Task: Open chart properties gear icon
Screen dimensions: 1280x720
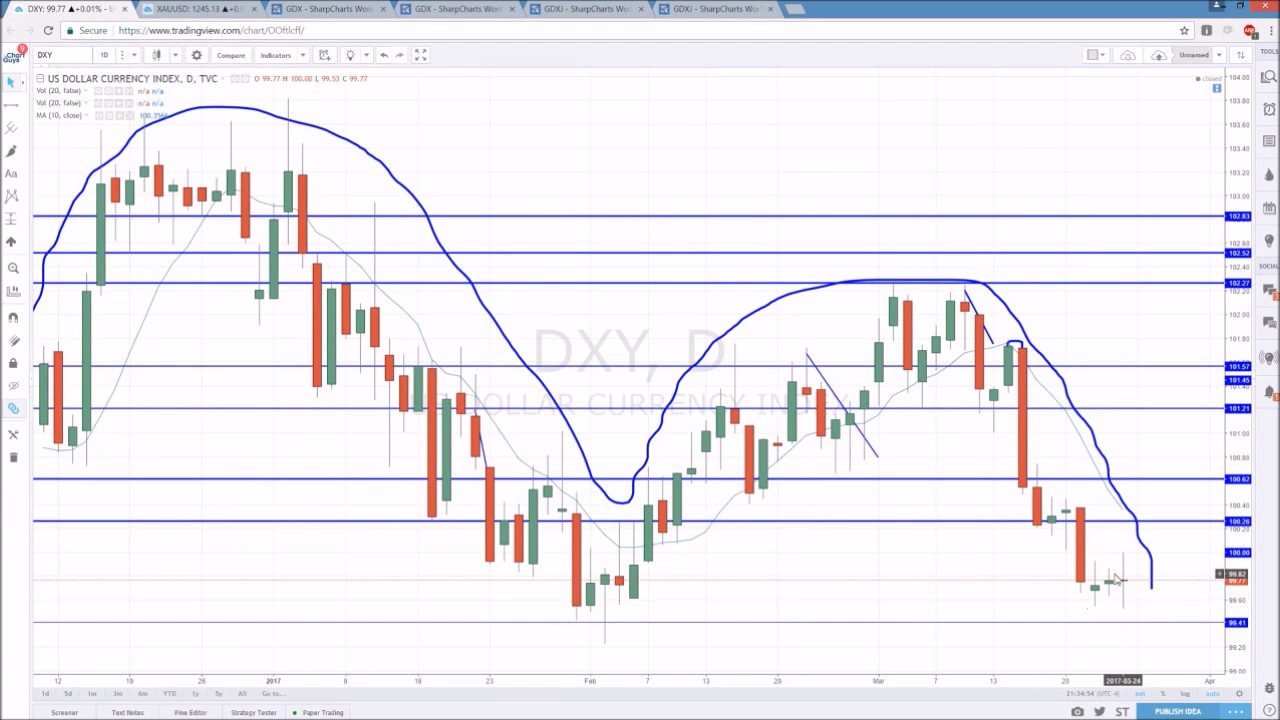Action: click(196, 55)
